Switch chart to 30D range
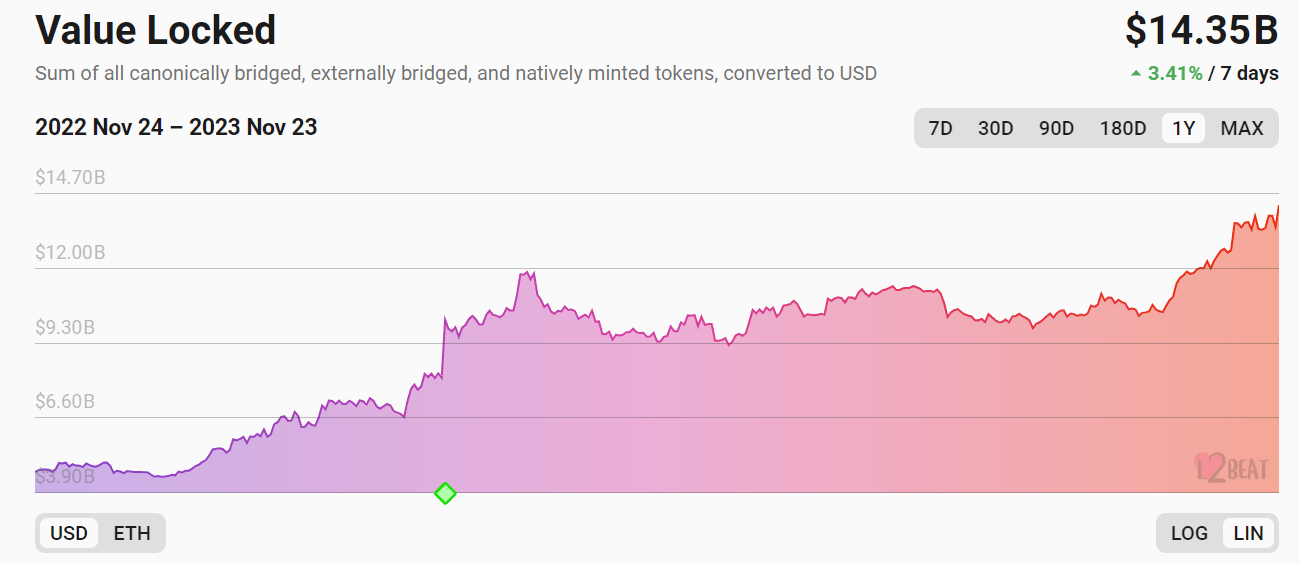The width and height of the screenshot is (1299, 564). tap(995, 128)
